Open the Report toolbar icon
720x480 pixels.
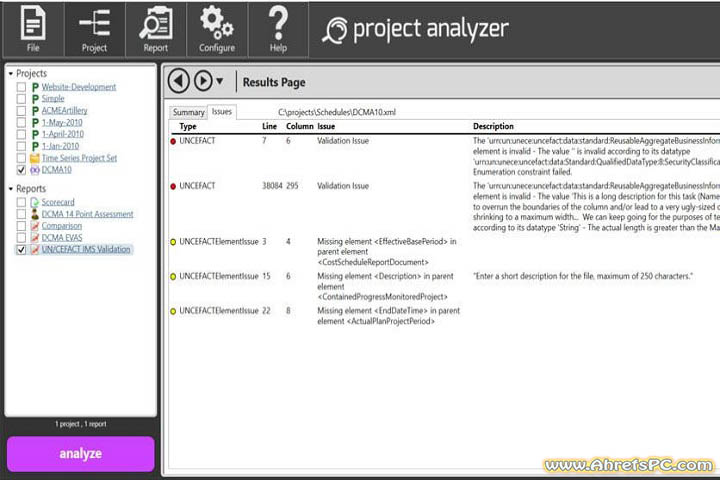coord(156,28)
